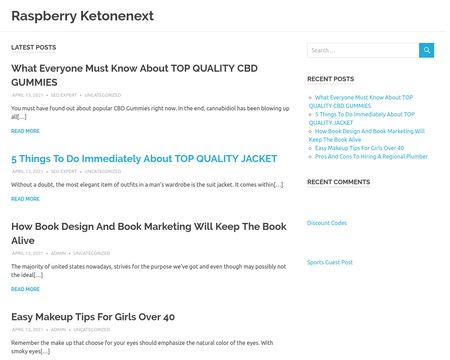Screen dimensions: 450x360
Task: Select the TOP QUALITY JACKET link in Recent Posts
Action: [x=362, y=118]
